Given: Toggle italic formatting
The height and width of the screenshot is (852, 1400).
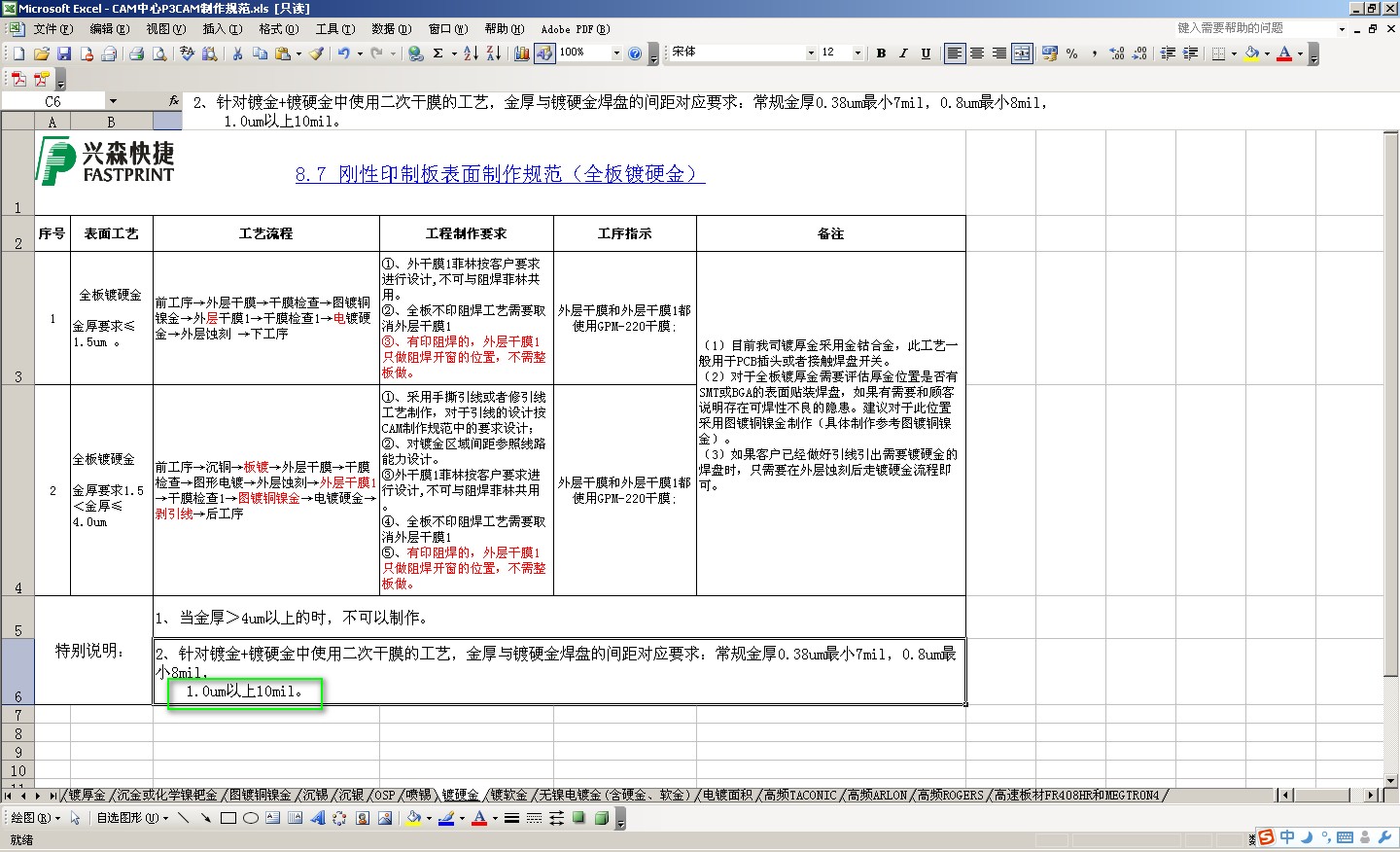Looking at the screenshot, I should click(x=903, y=53).
